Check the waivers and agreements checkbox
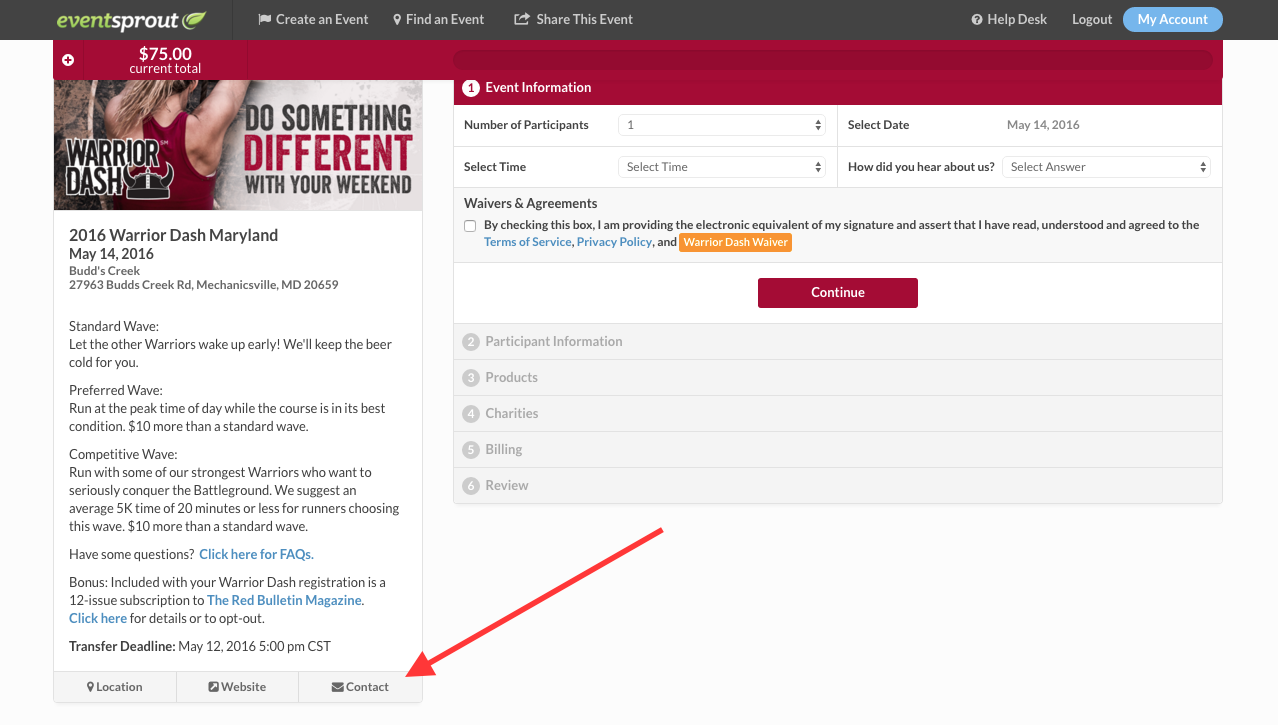1278x725 pixels. [470, 226]
